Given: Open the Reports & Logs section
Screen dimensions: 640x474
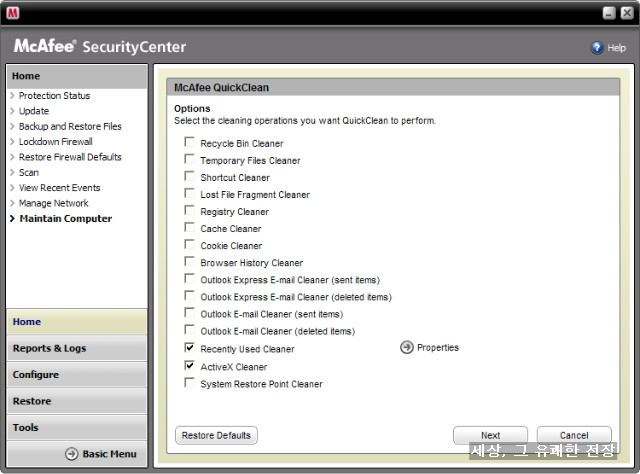Looking at the screenshot, I should [77, 348].
